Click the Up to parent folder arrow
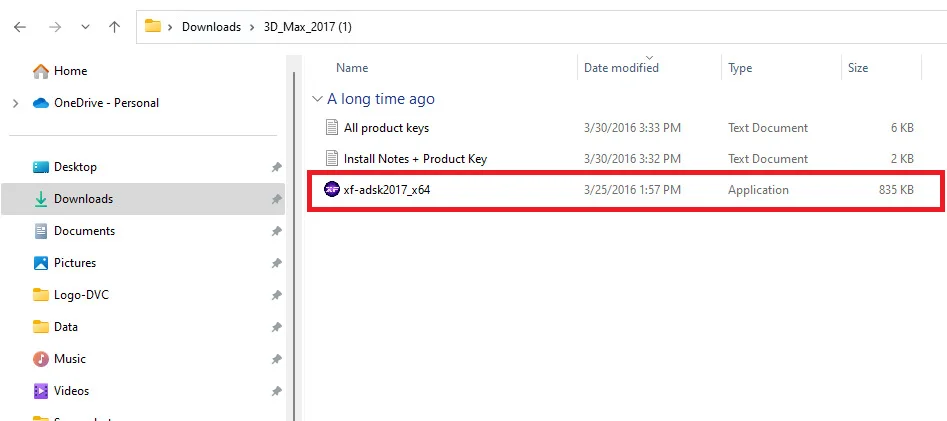 (x=114, y=27)
